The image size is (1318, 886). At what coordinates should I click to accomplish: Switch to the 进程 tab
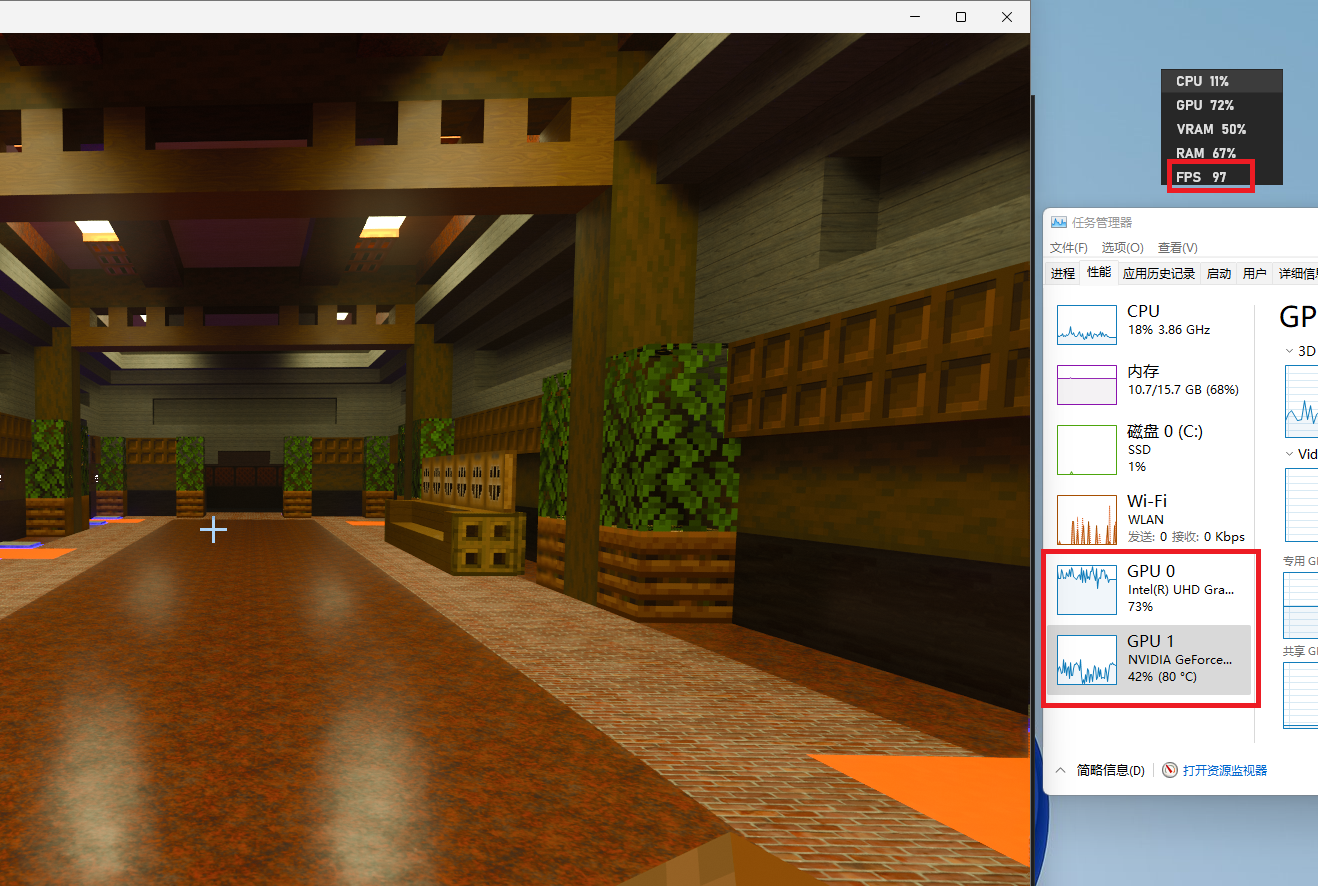pos(1063,273)
